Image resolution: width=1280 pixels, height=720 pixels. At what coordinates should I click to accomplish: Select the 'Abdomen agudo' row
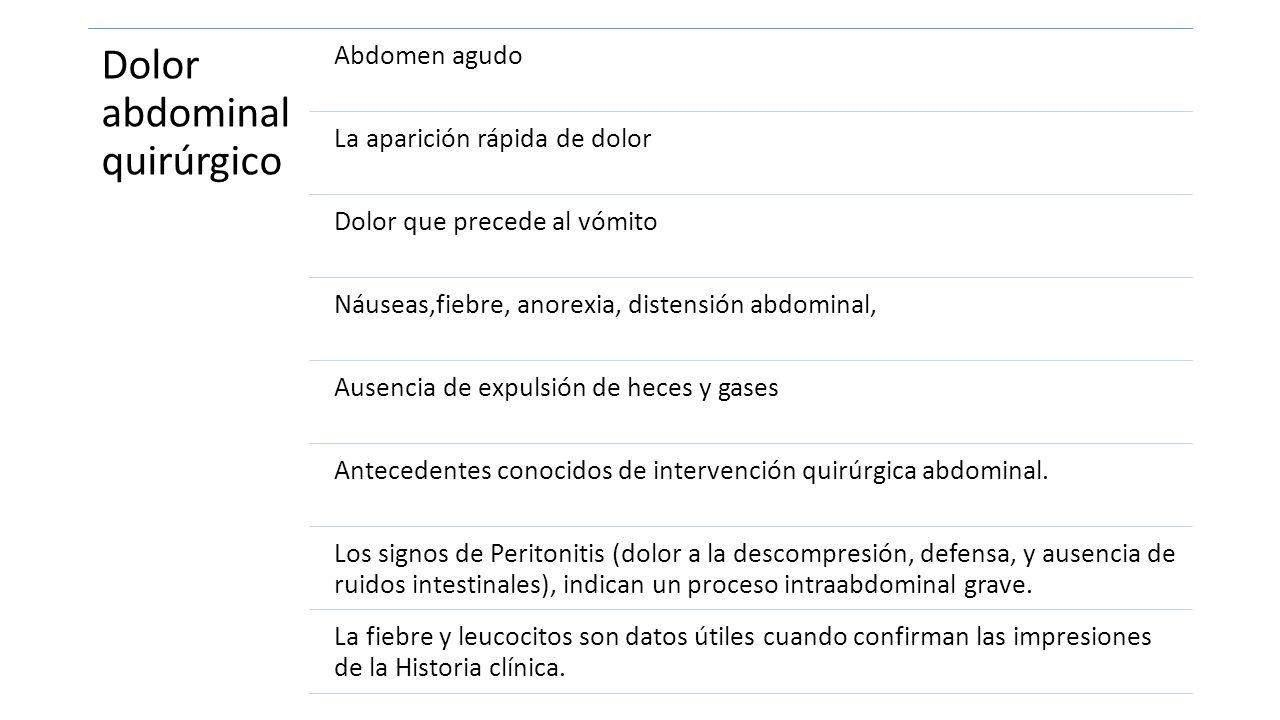tap(751, 70)
